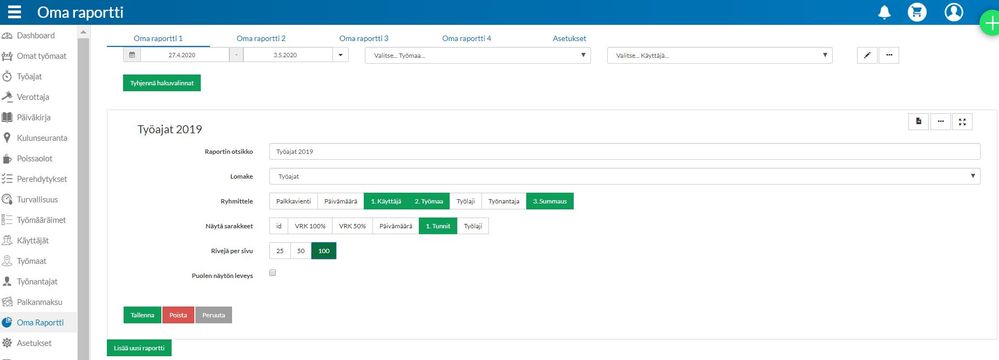Open Asetukset in sidebar
The image size is (999, 360).
[x=34, y=343]
